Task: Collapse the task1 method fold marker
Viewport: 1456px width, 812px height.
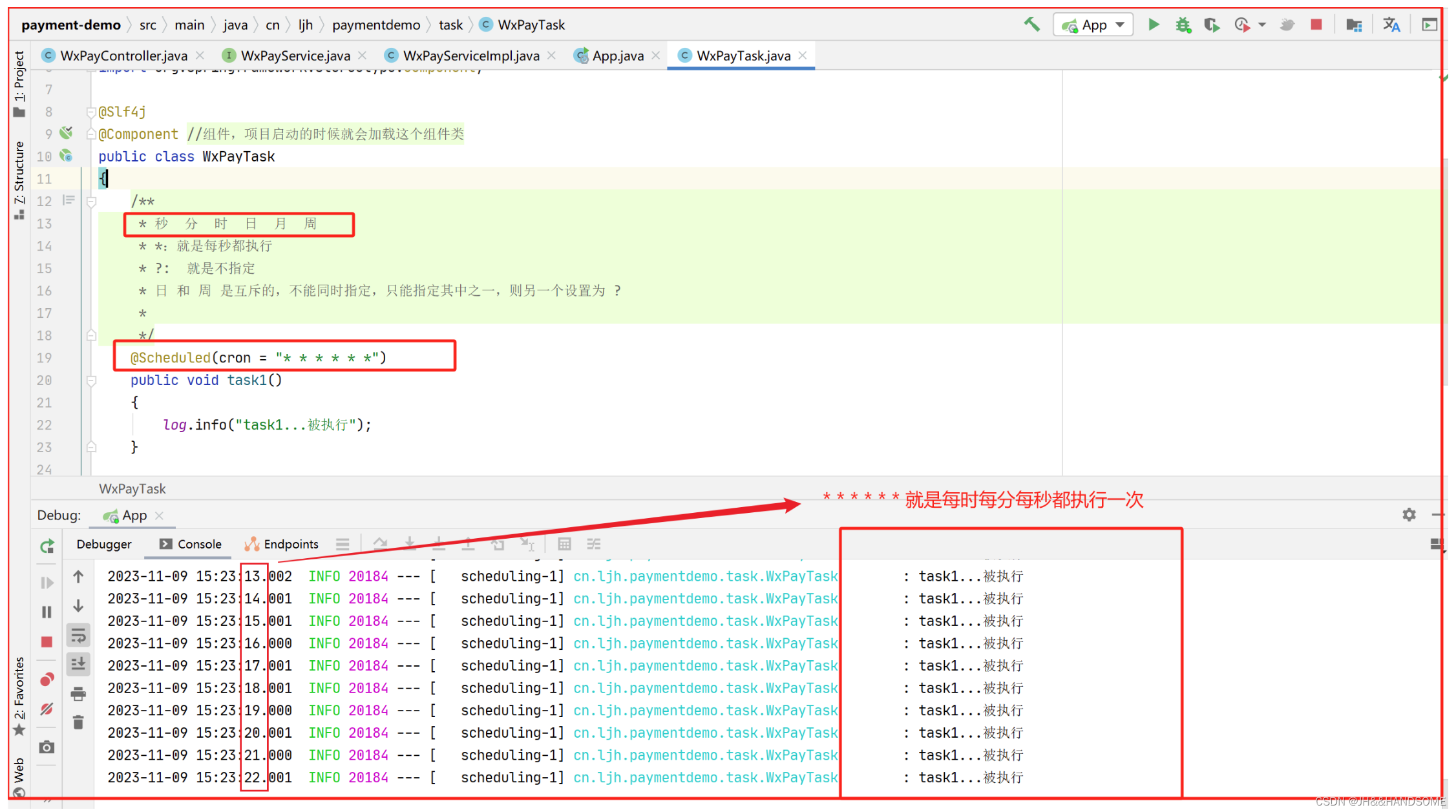Action: 92,380
